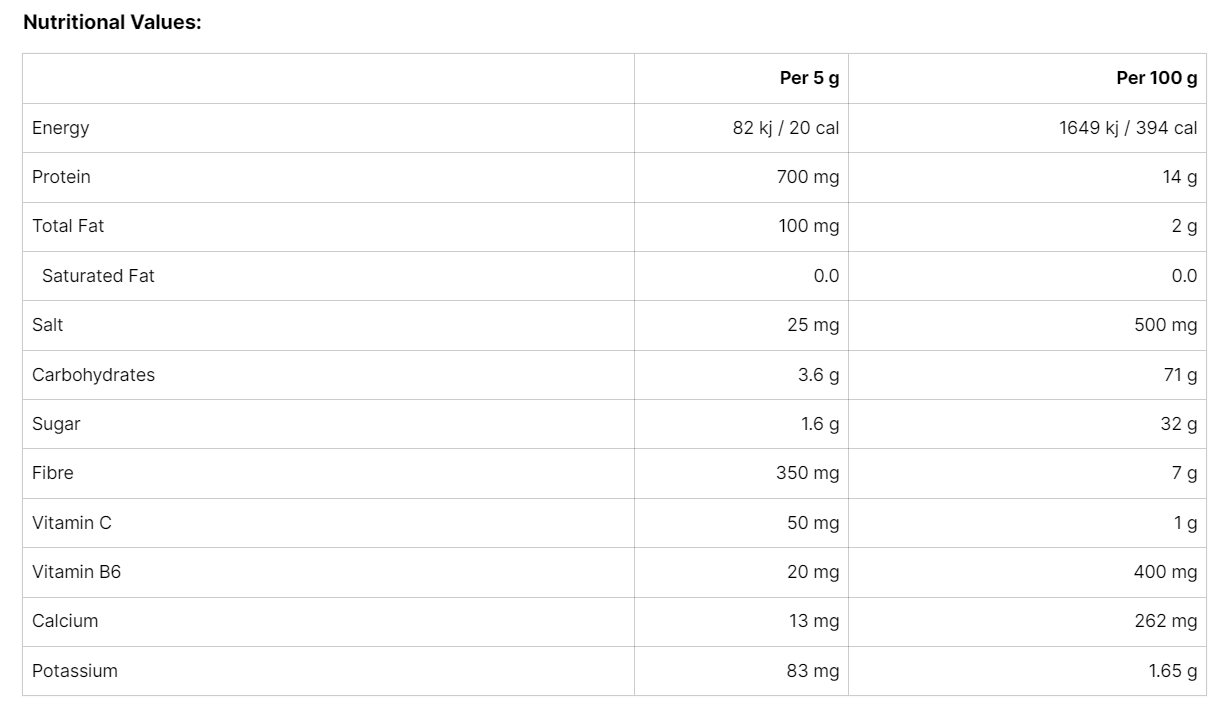
Task: Click the 262 mg calcium value
Action: pos(1165,621)
